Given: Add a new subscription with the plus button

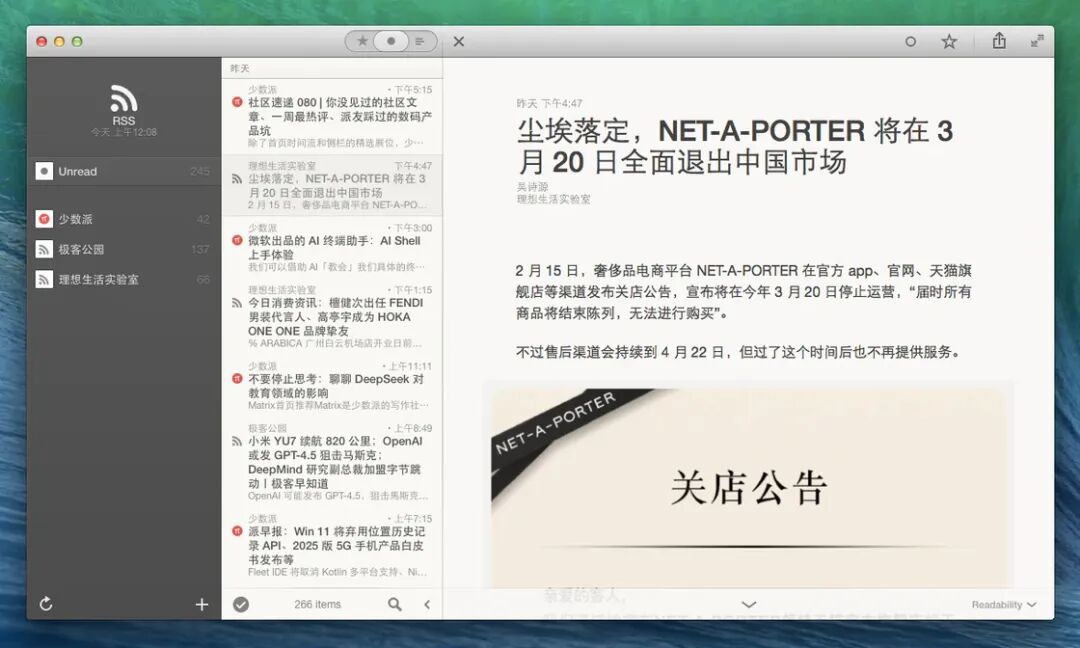Looking at the screenshot, I should 202,605.
